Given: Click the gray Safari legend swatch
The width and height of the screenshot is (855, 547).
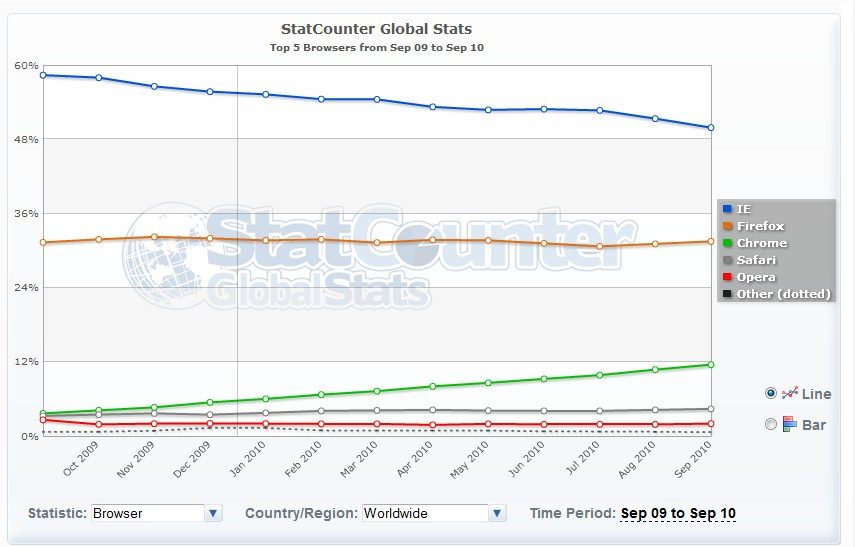Looking at the screenshot, I should click(728, 260).
